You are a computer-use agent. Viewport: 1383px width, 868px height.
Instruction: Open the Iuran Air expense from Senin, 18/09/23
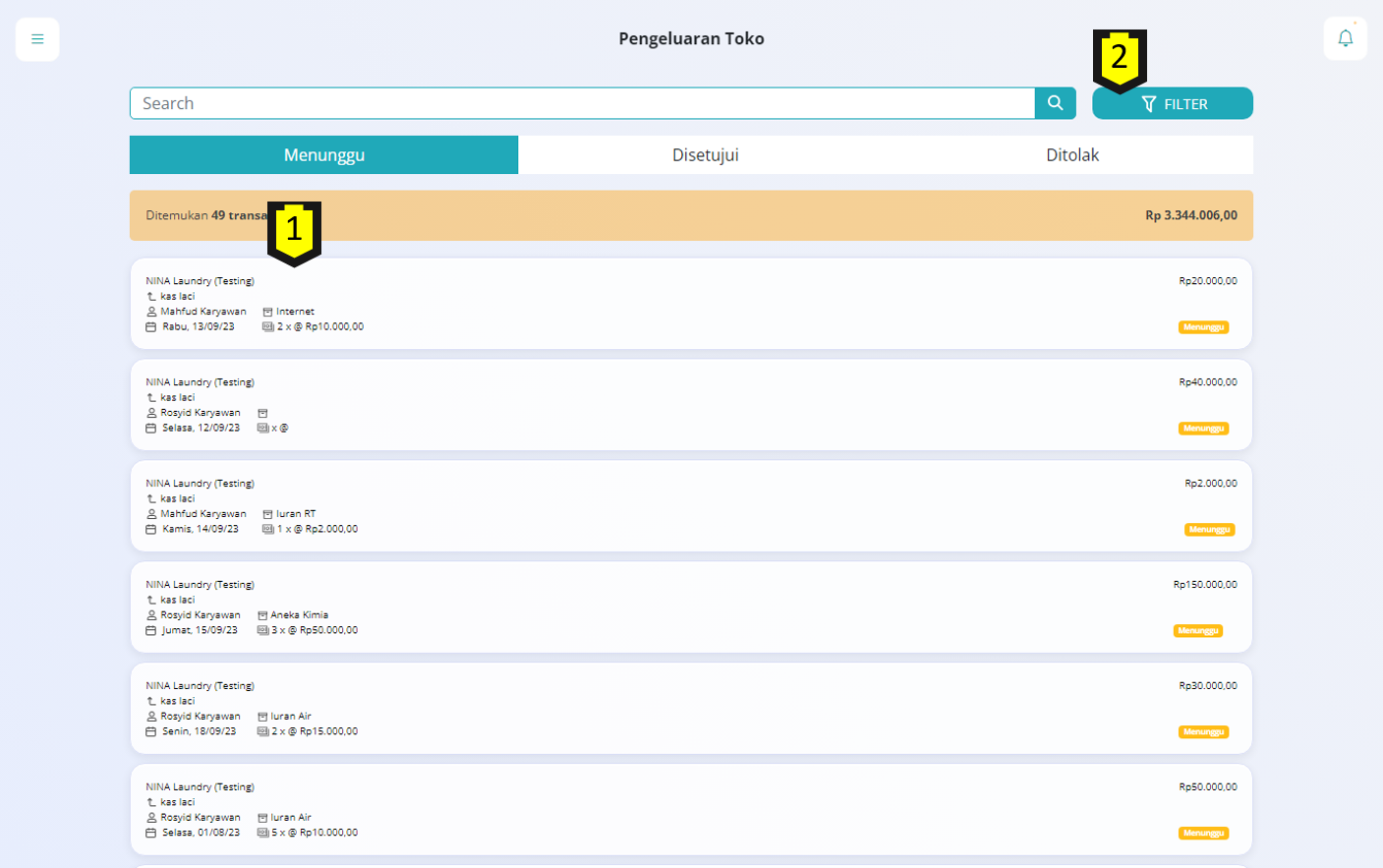[690, 709]
